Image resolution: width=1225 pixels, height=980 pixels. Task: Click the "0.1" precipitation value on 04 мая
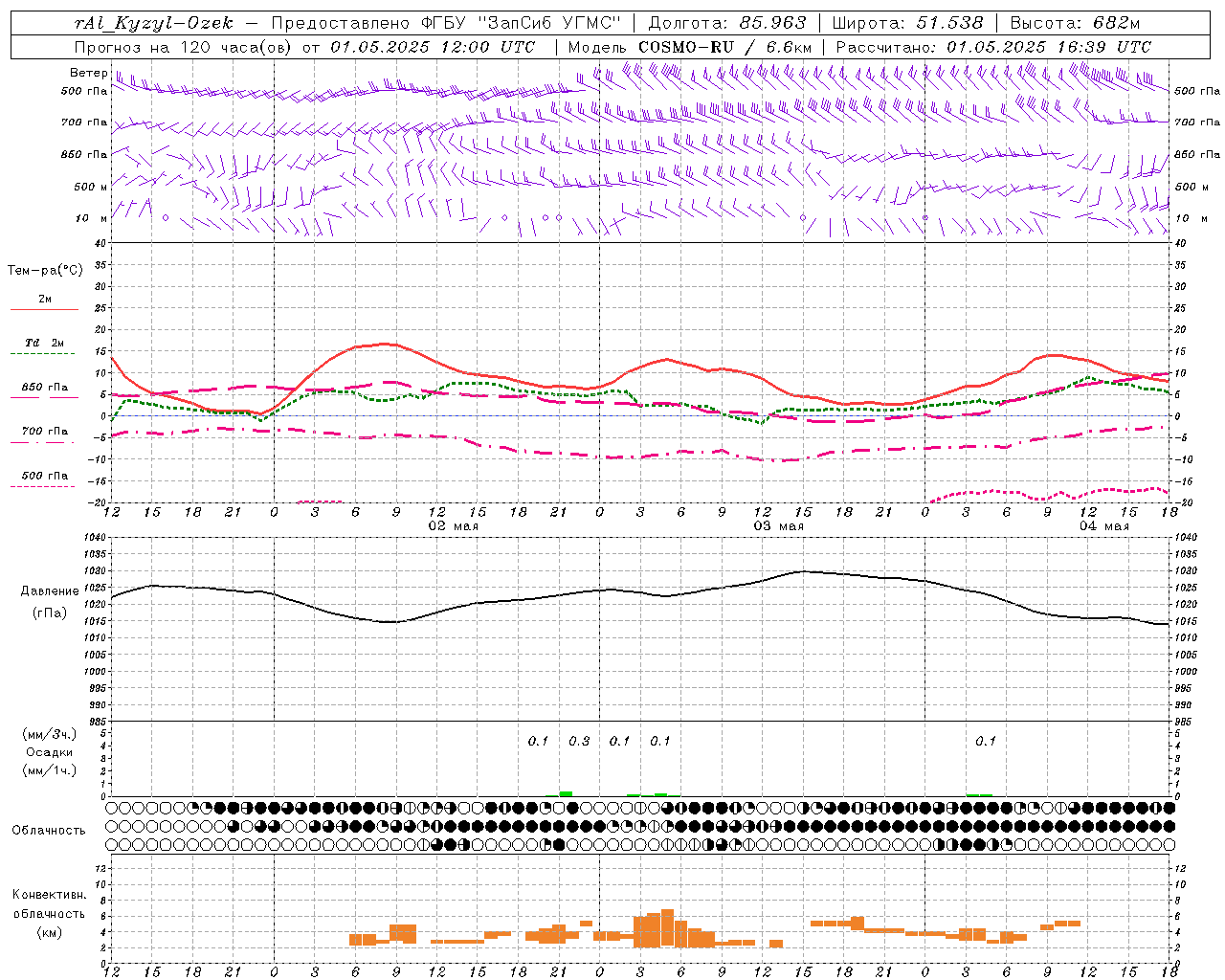(x=986, y=741)
